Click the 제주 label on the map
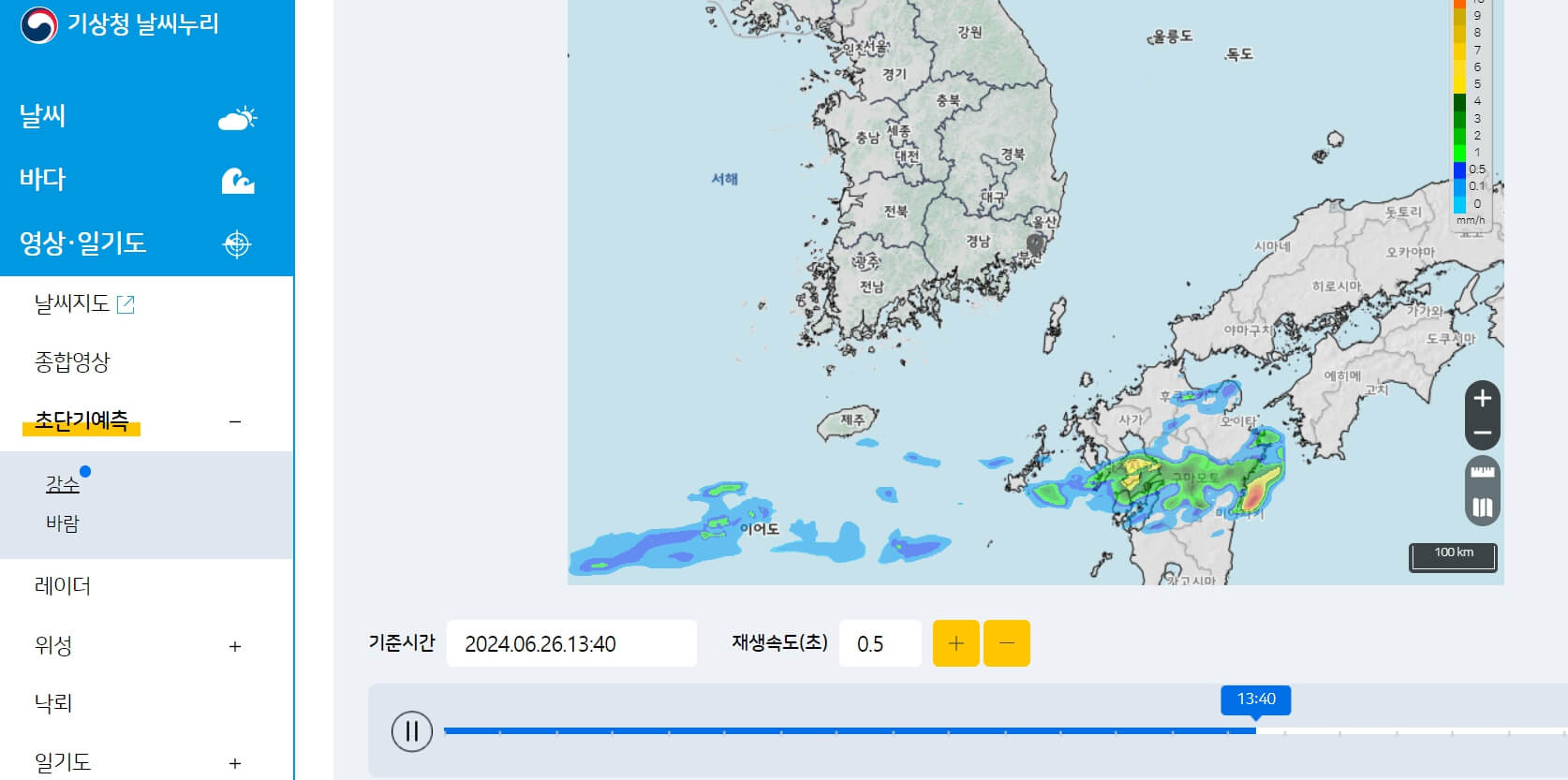This screenshot has width=1568, height=780. [852, 419]
